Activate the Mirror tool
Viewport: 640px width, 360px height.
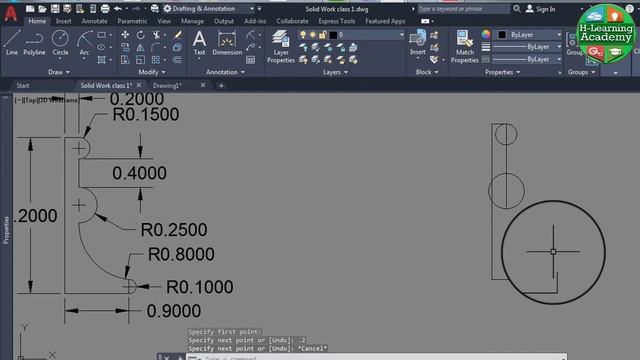pyautogui.click(x=140, y=47)
